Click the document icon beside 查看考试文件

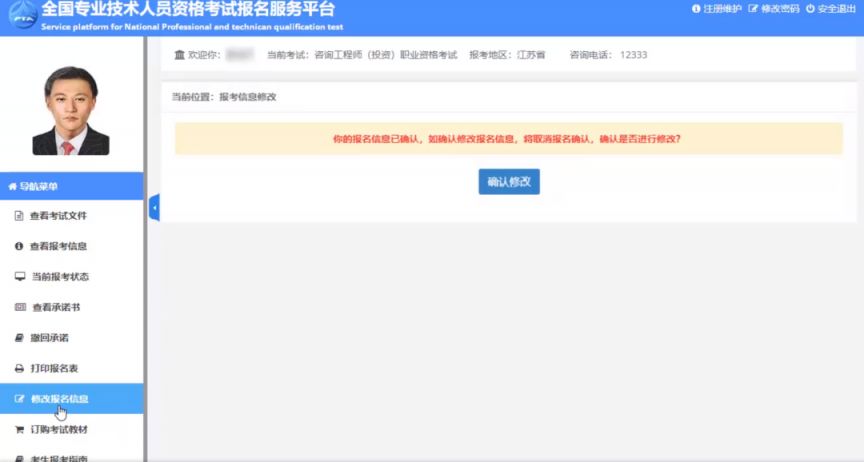[19, 216]
